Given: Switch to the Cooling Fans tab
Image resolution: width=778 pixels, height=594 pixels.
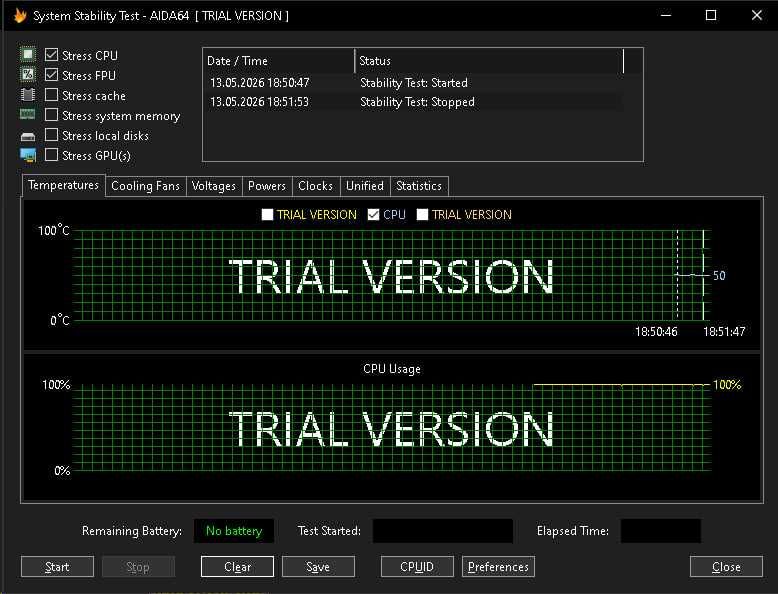Looking at the screenshot, I should (x=145, y=186).
